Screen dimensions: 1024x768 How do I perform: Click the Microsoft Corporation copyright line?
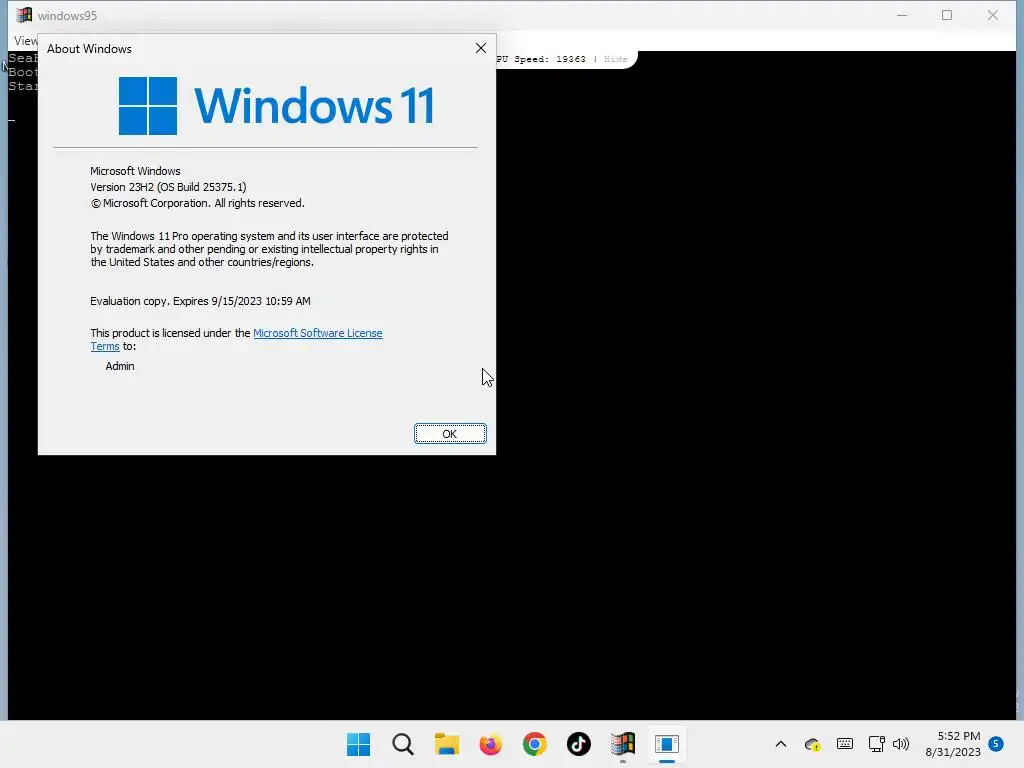(197, 203)
